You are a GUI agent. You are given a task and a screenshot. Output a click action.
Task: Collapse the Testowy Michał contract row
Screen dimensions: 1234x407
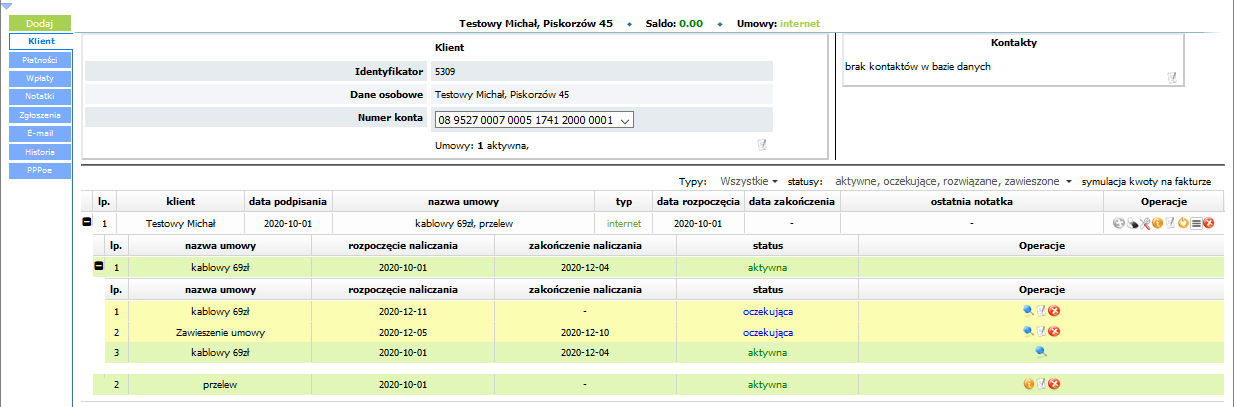coord(87,223)
